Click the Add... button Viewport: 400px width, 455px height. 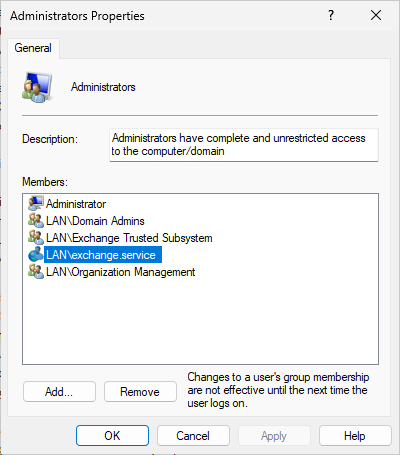[59, 392]
